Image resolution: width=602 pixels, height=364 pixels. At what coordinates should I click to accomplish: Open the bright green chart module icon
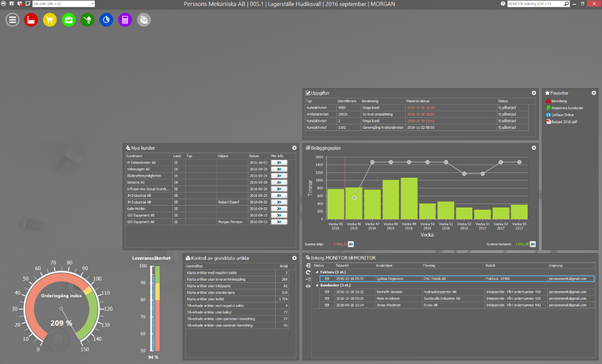coord(69,20)
